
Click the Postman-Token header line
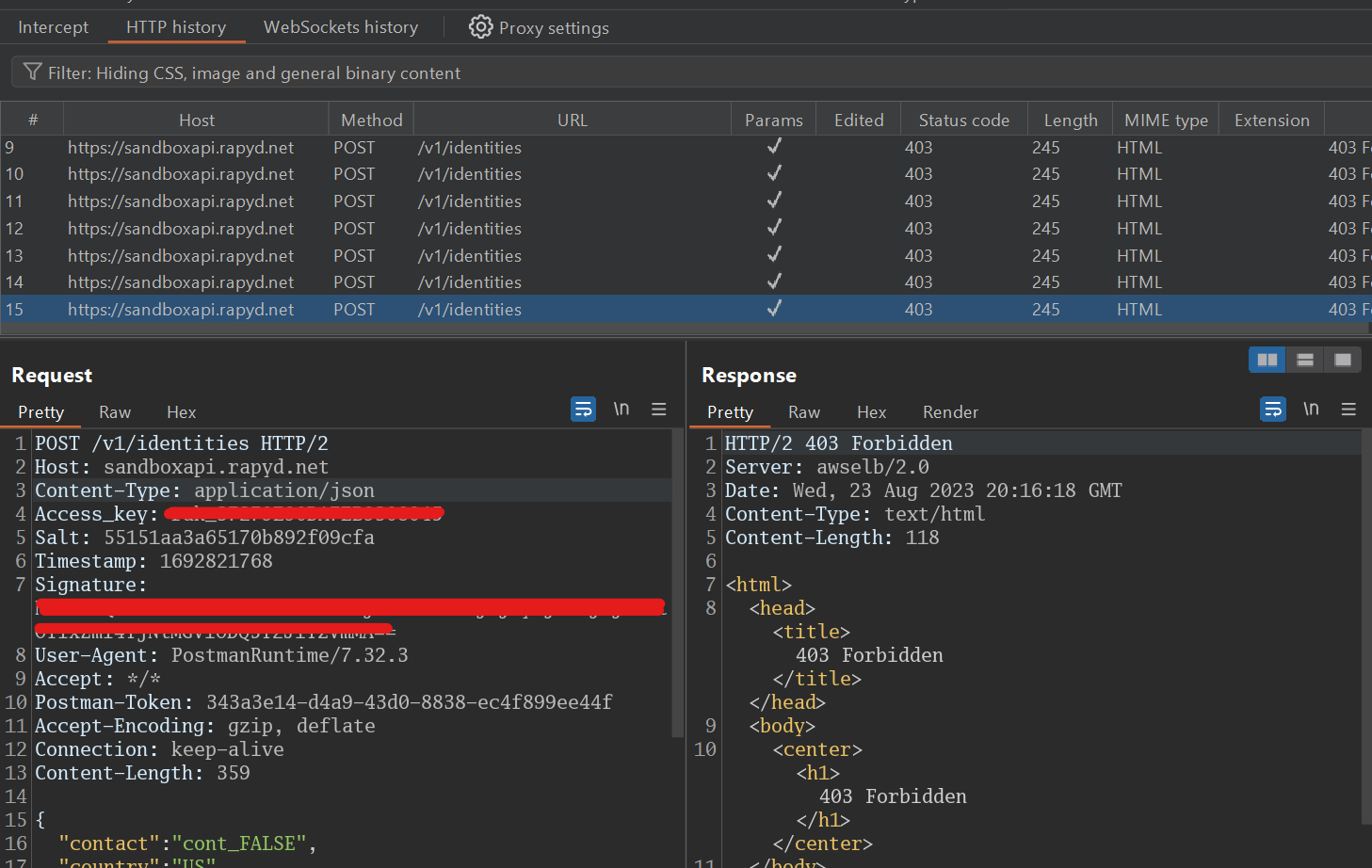click(323, 702)
